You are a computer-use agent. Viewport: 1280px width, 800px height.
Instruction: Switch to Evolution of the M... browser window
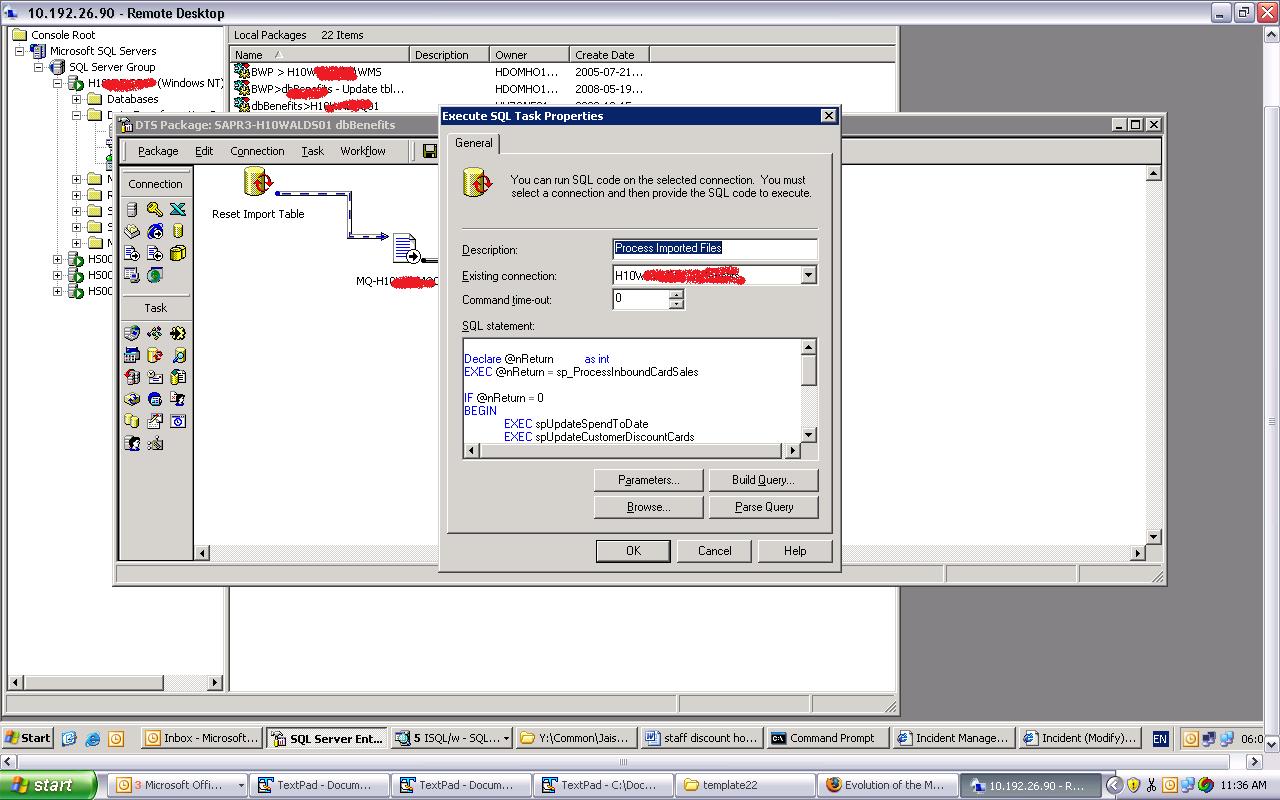(x=886, y=785)
